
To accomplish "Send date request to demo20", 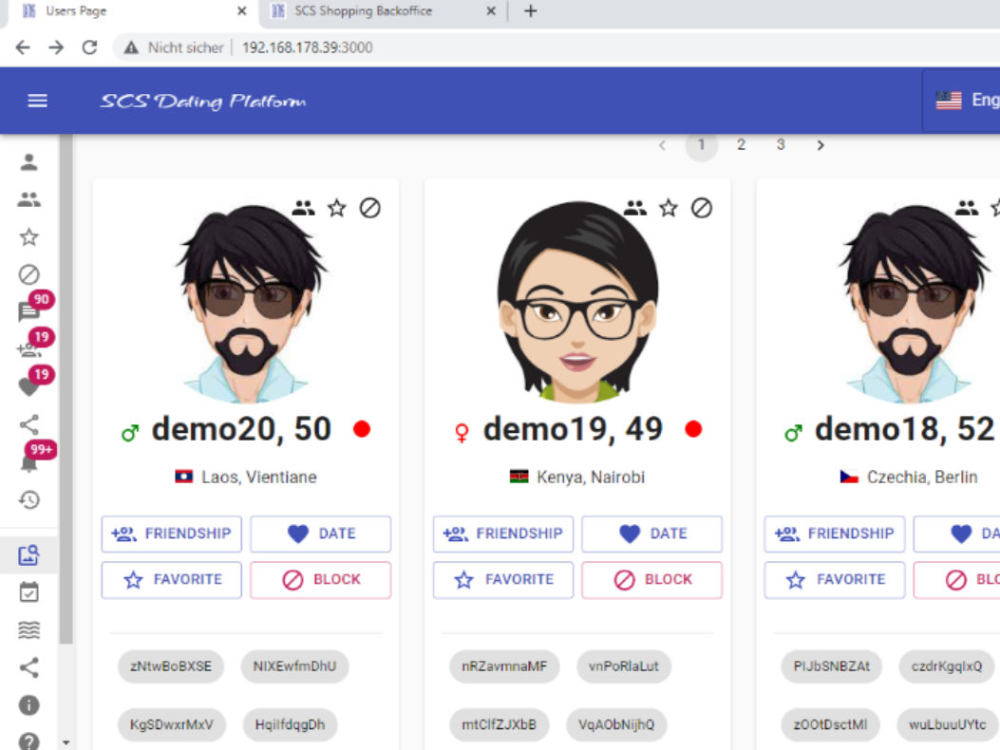I will pos(321,534).
